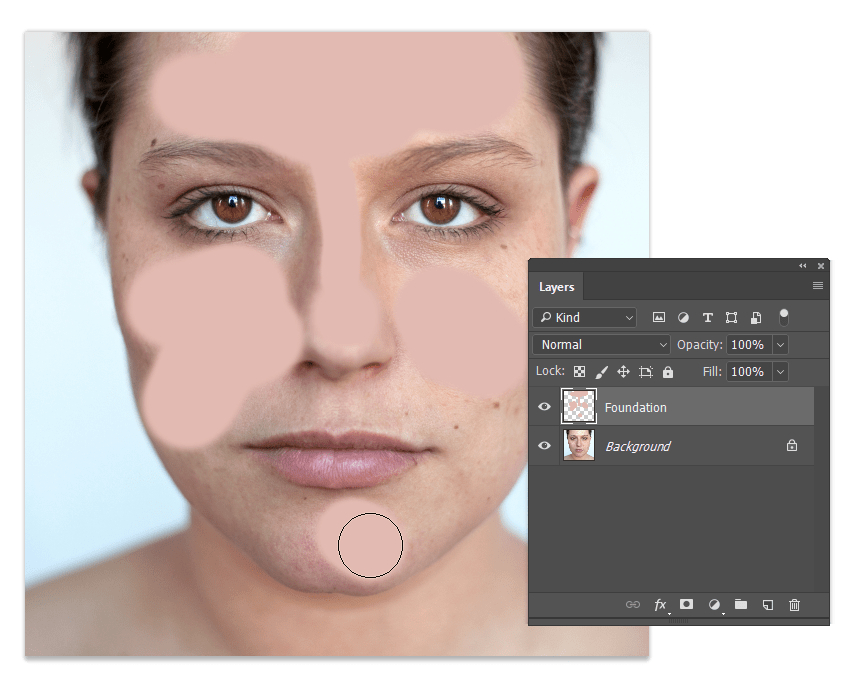848x694 pixels.
Task: Hide the Foundation layer
Action: coord(545,407)
